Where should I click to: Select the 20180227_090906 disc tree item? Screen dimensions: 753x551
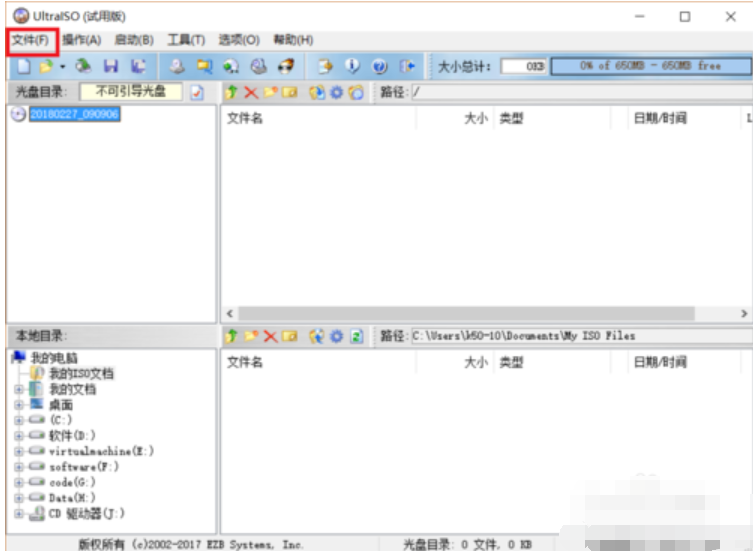click(74, 114)
